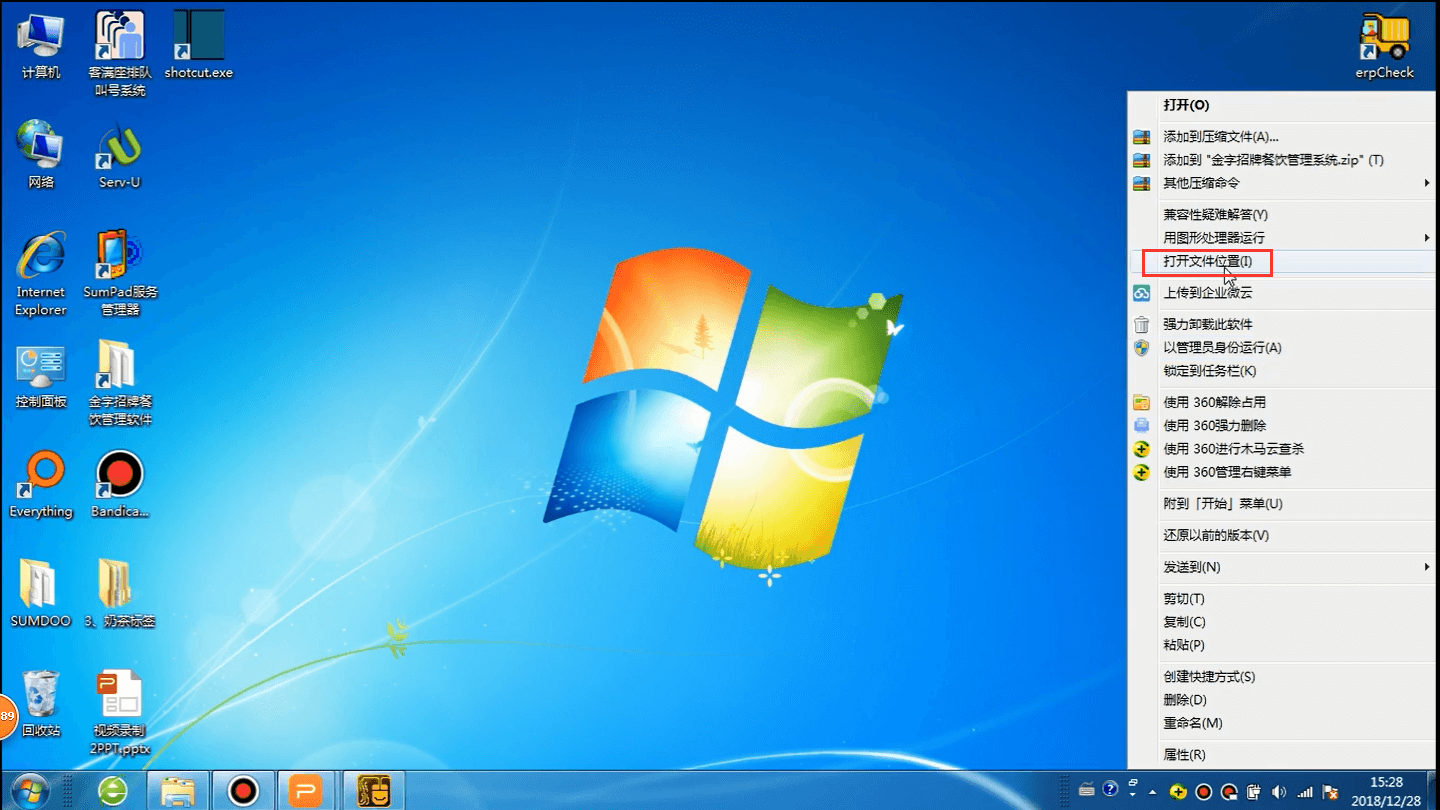1440x810 pixels.
Task: Choose 还原以前的版本(V)
Action: click(x=1282, y=536)
